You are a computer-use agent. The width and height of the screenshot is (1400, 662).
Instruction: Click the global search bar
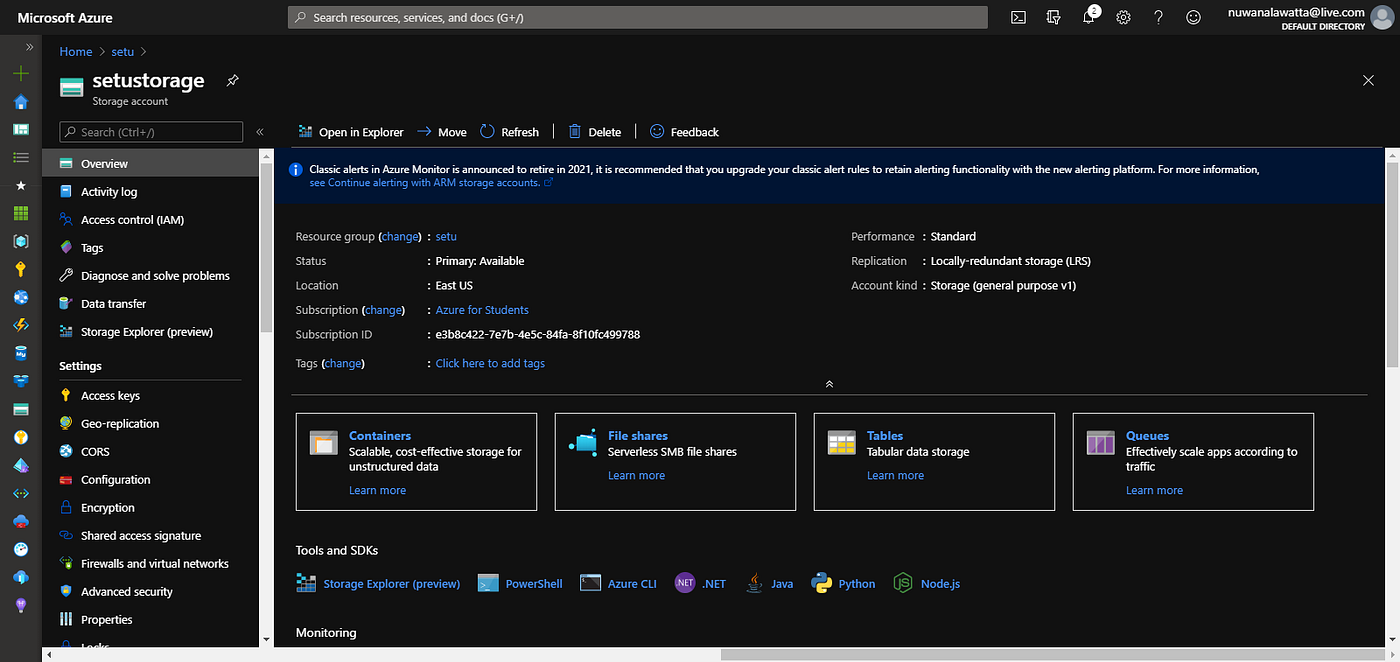pyautogui.click(x=637, y=17)
